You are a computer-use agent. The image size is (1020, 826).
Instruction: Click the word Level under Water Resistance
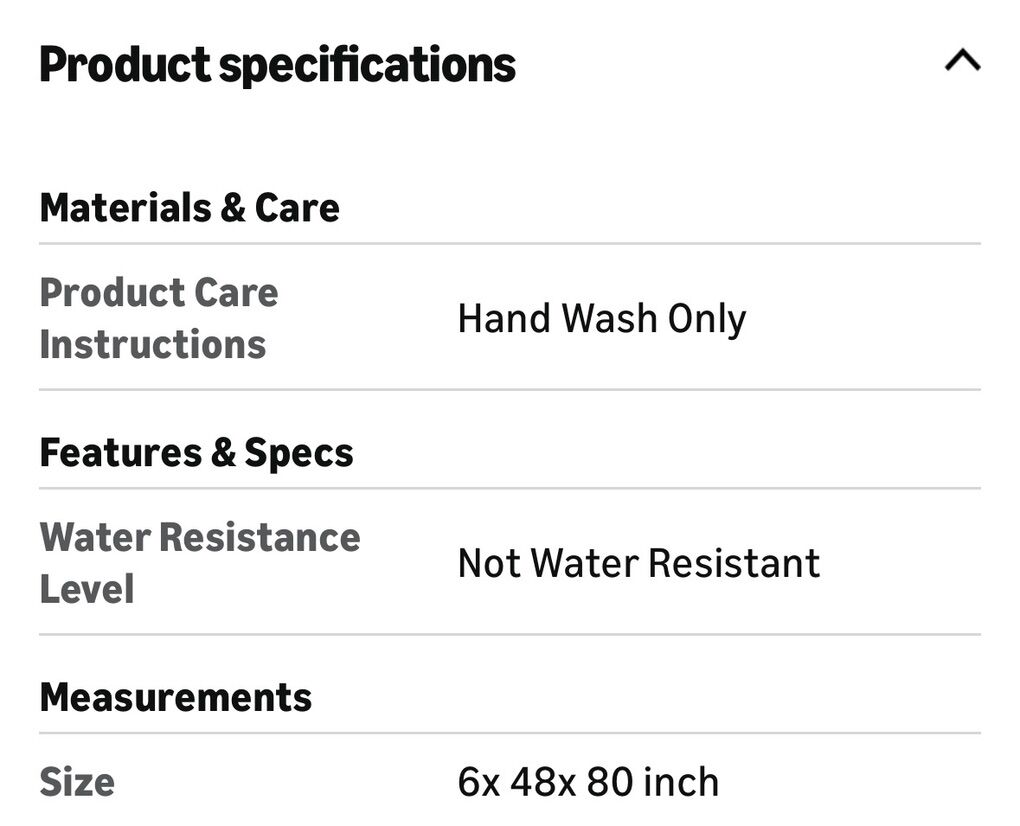pyautogui.click(x=87, y=589)
